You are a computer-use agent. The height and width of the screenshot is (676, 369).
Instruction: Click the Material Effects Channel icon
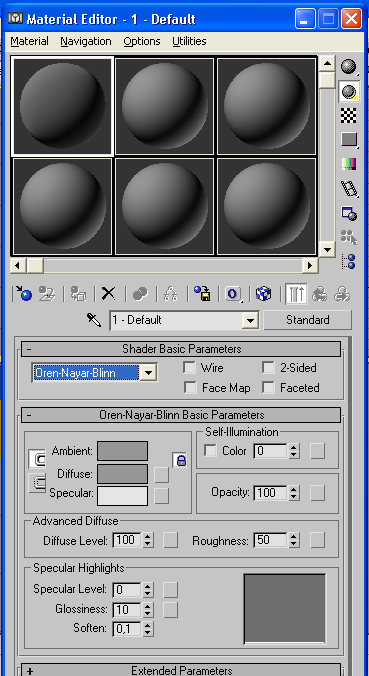(x=233, y=294)
